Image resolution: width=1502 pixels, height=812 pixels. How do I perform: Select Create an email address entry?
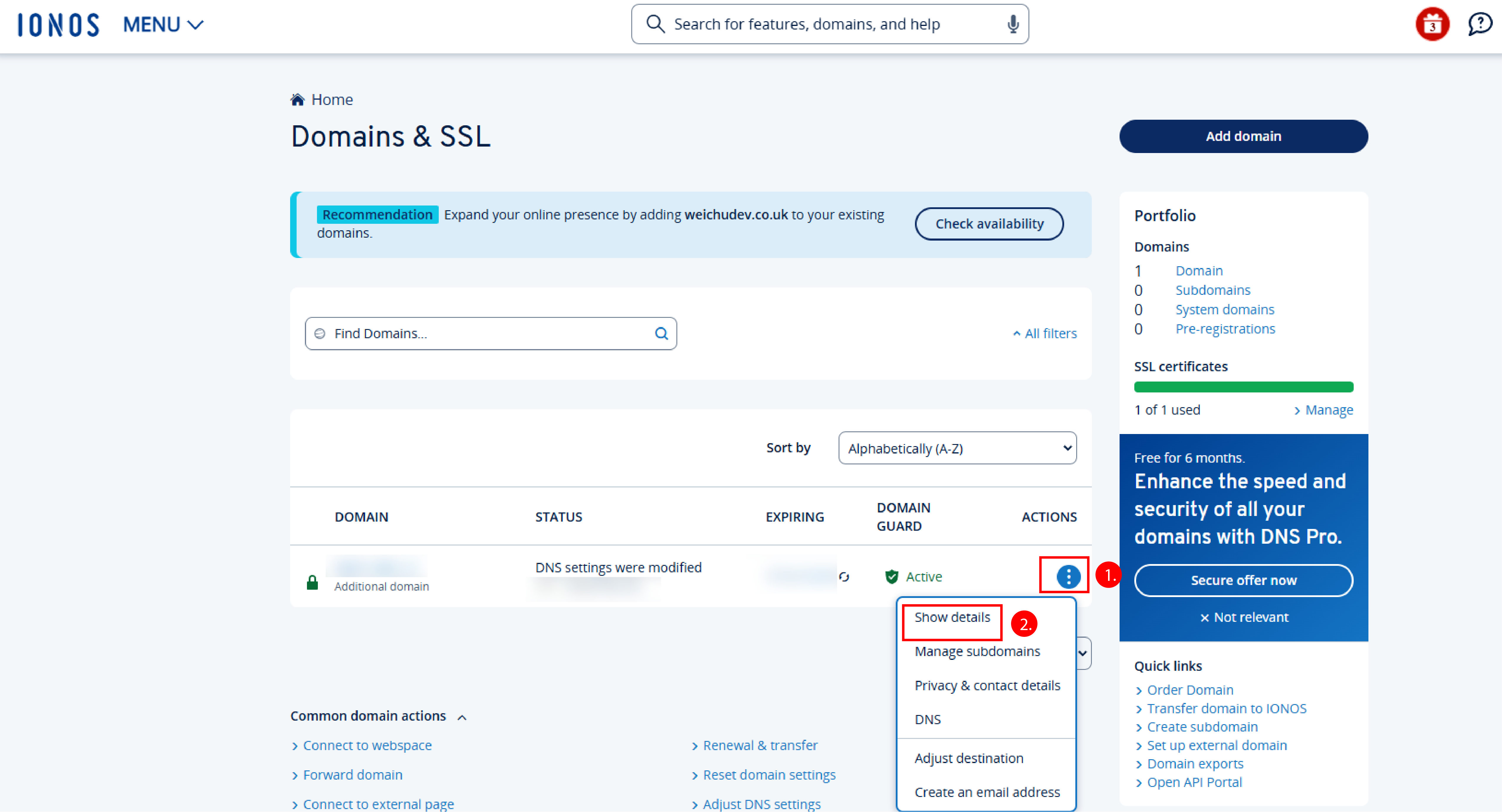[987, 792]
